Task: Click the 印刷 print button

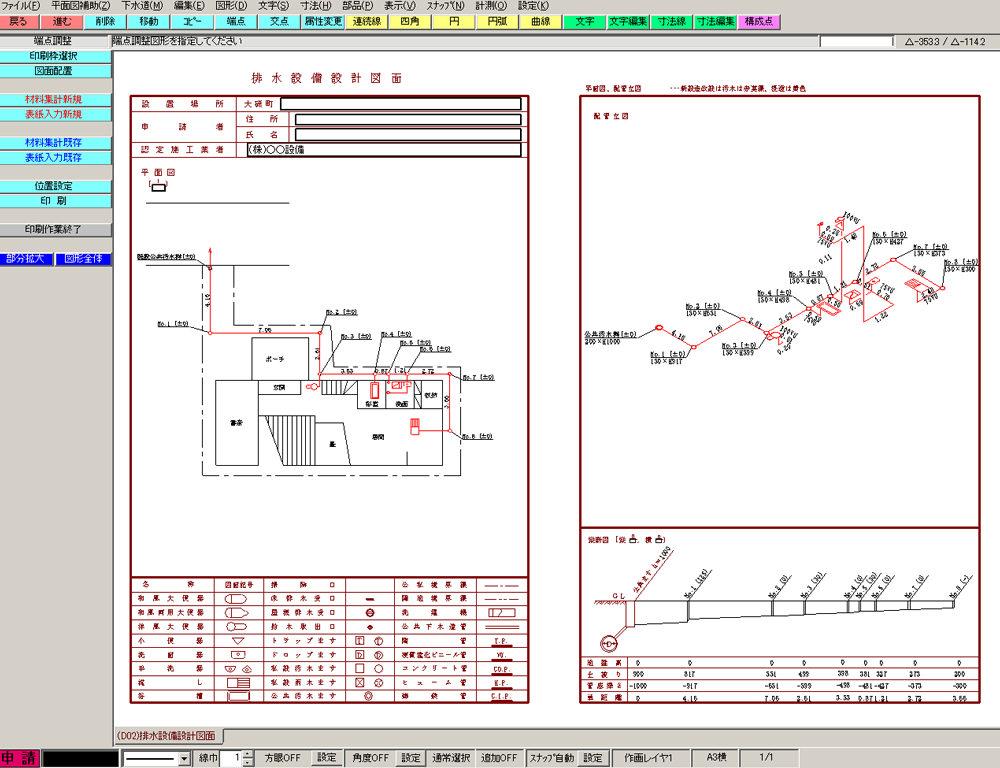Action: click(x=55, y=201)
